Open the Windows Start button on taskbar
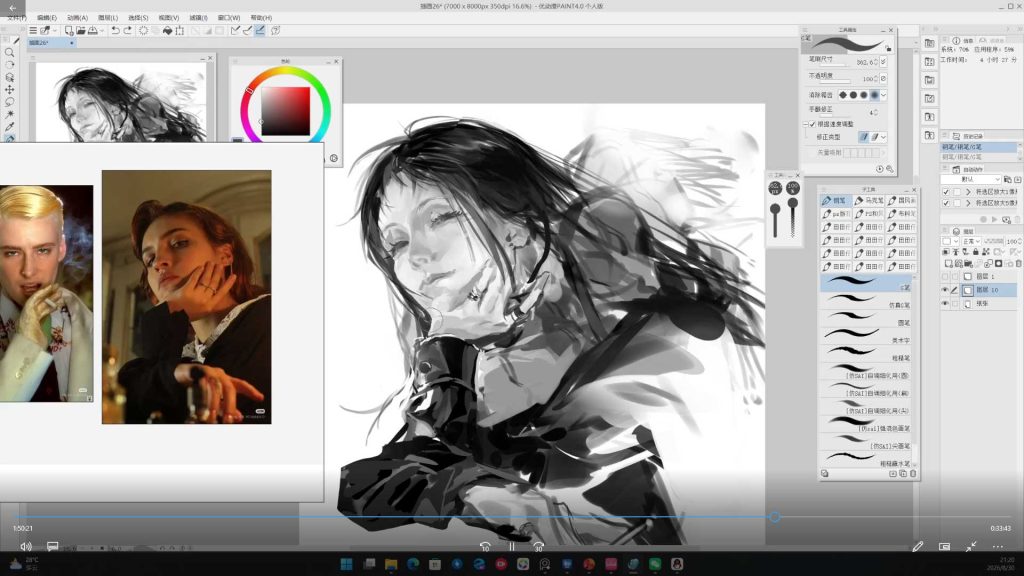The width and height of the screenshot is (1024, 576). click(347, 564)
